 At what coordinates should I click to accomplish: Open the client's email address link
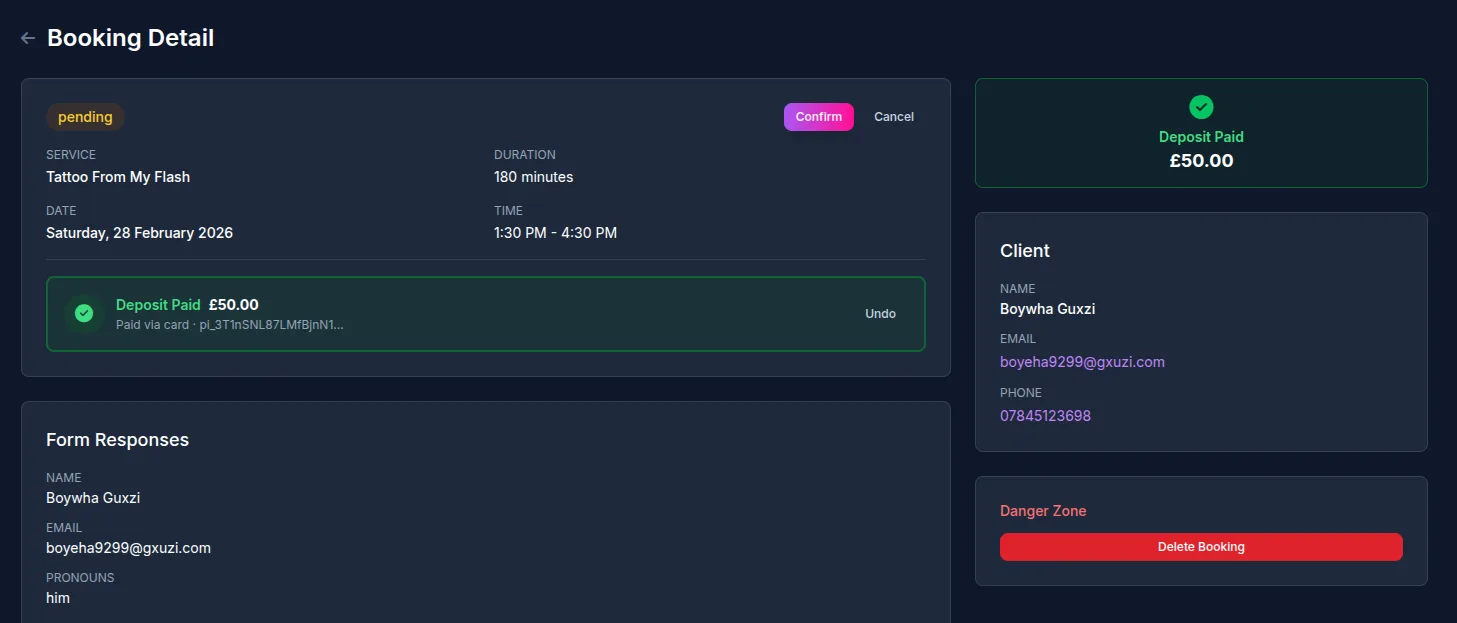point(1082,362)
